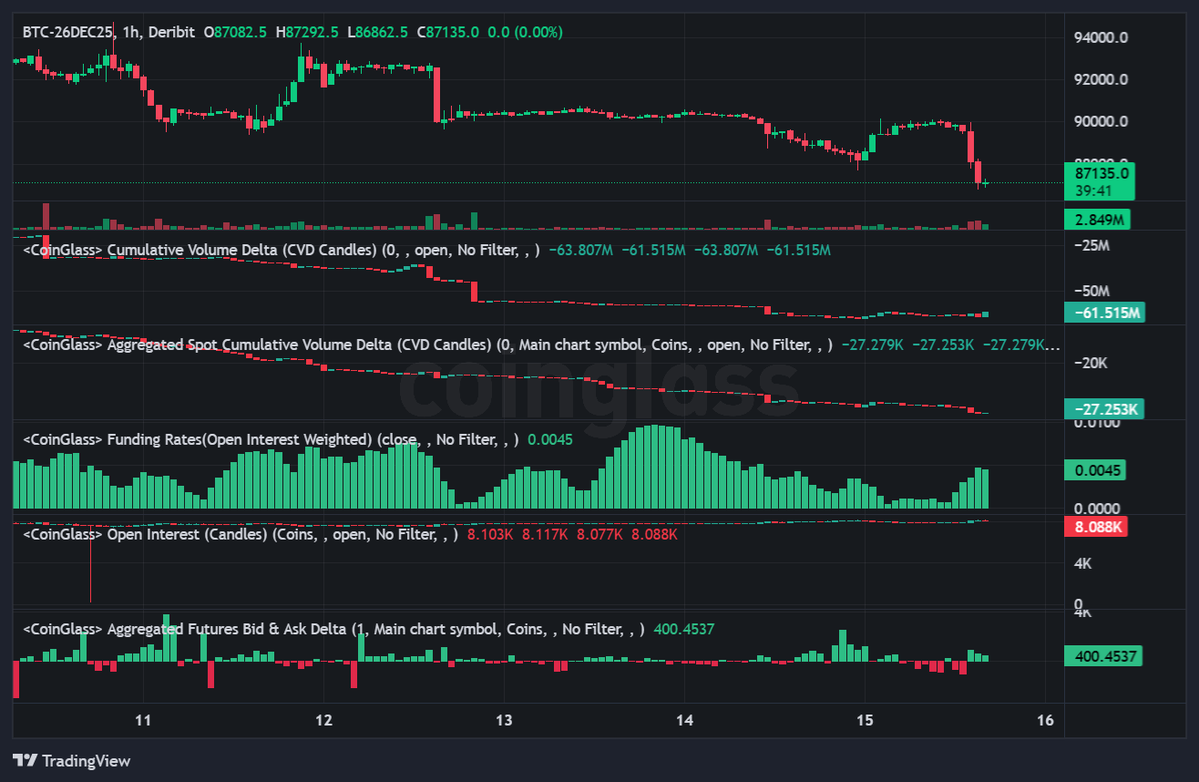Open the TradingView link text

pos(86,761)
